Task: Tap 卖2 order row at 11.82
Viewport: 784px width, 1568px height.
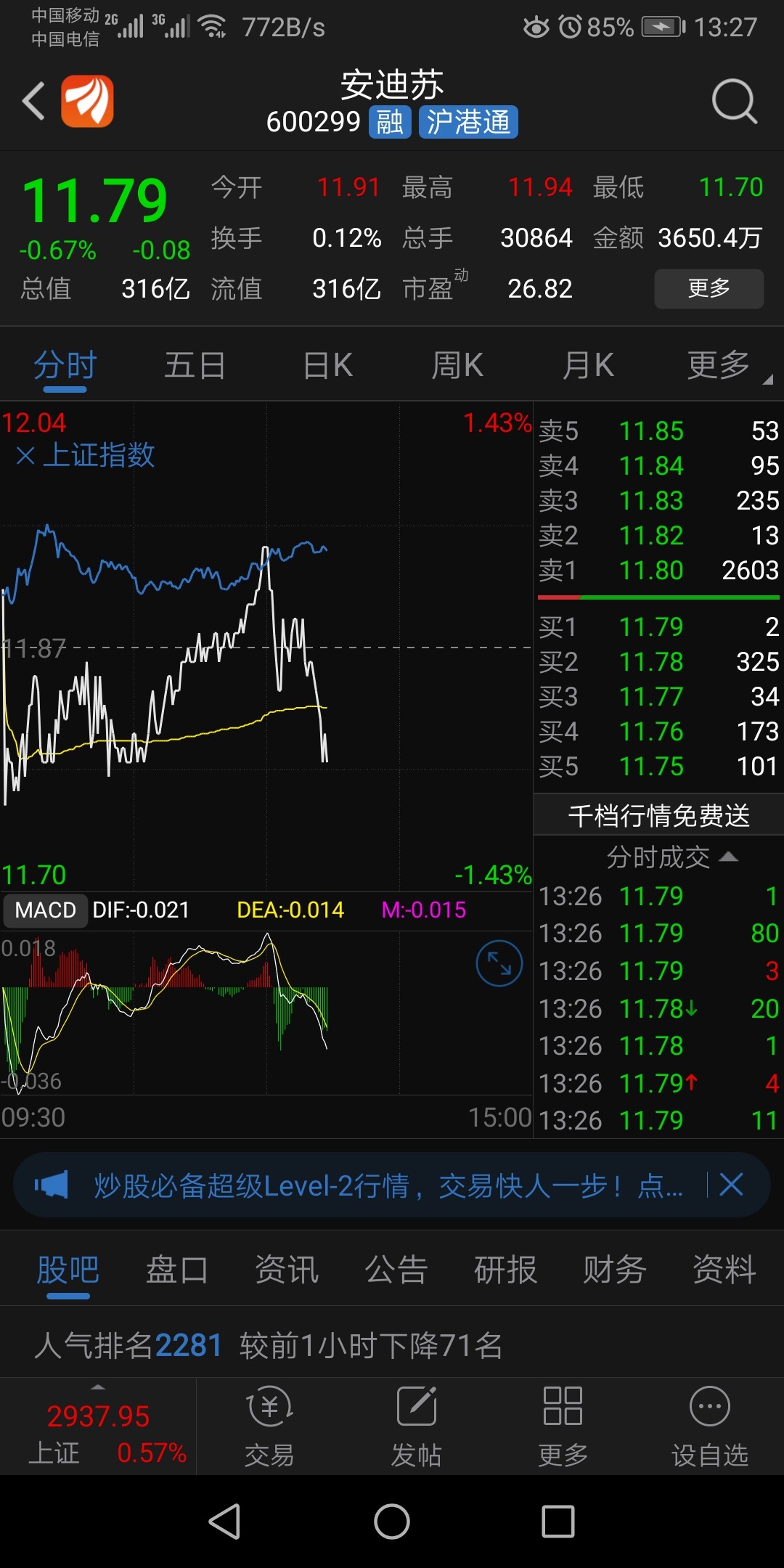Action: (x=659, y=535)
